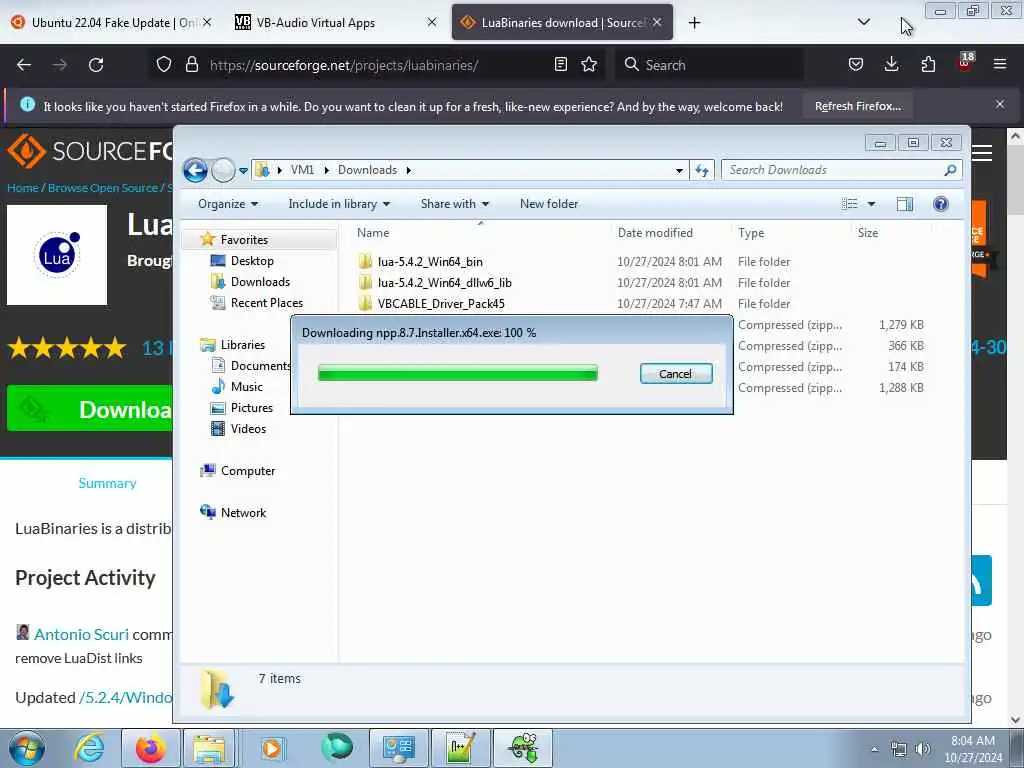Click the green download progress bar
The height and width of the screenshot is (768, 1024).
pyautogui.click(x=457, y=373)
